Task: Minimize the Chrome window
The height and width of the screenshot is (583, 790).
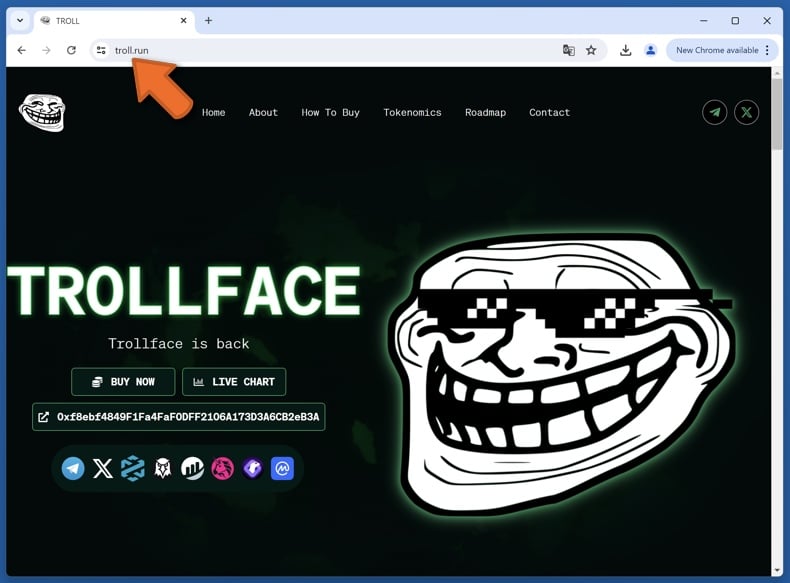Action: coord(704,21)
